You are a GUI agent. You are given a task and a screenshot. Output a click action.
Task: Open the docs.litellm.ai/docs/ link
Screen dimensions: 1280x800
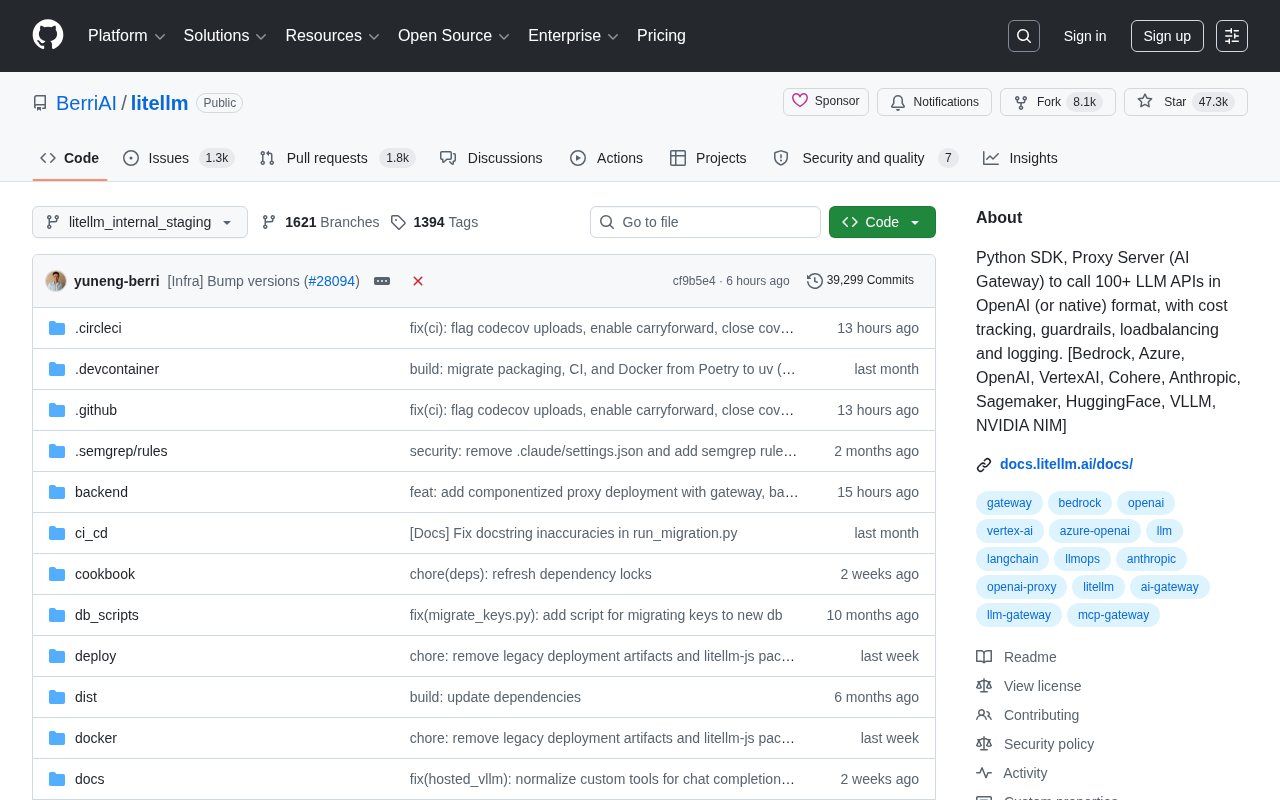pyautogui.click(x=1066, y=464)
